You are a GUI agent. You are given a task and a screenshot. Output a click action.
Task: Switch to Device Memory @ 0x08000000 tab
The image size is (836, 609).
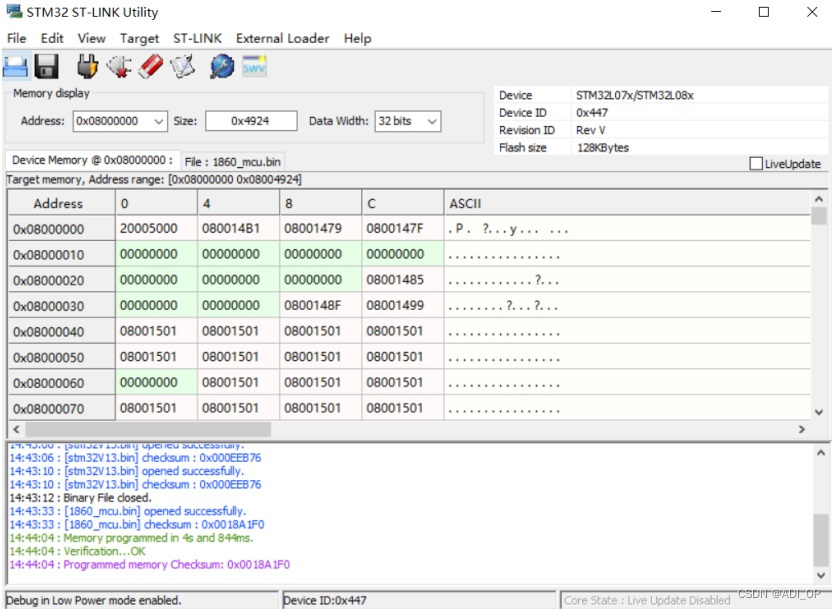tap(92, 161)
